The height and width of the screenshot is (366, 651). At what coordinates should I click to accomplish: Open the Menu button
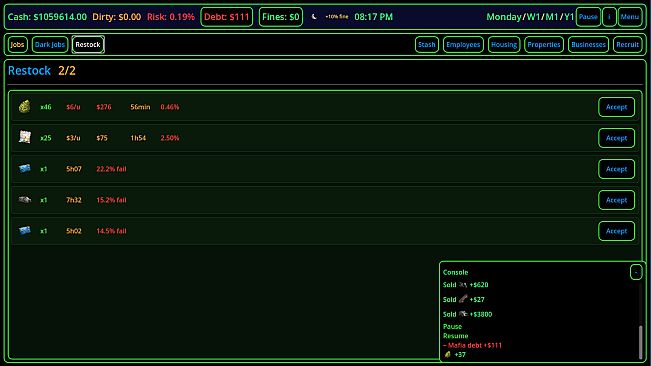pyautogui.click(x=630, y=17)
